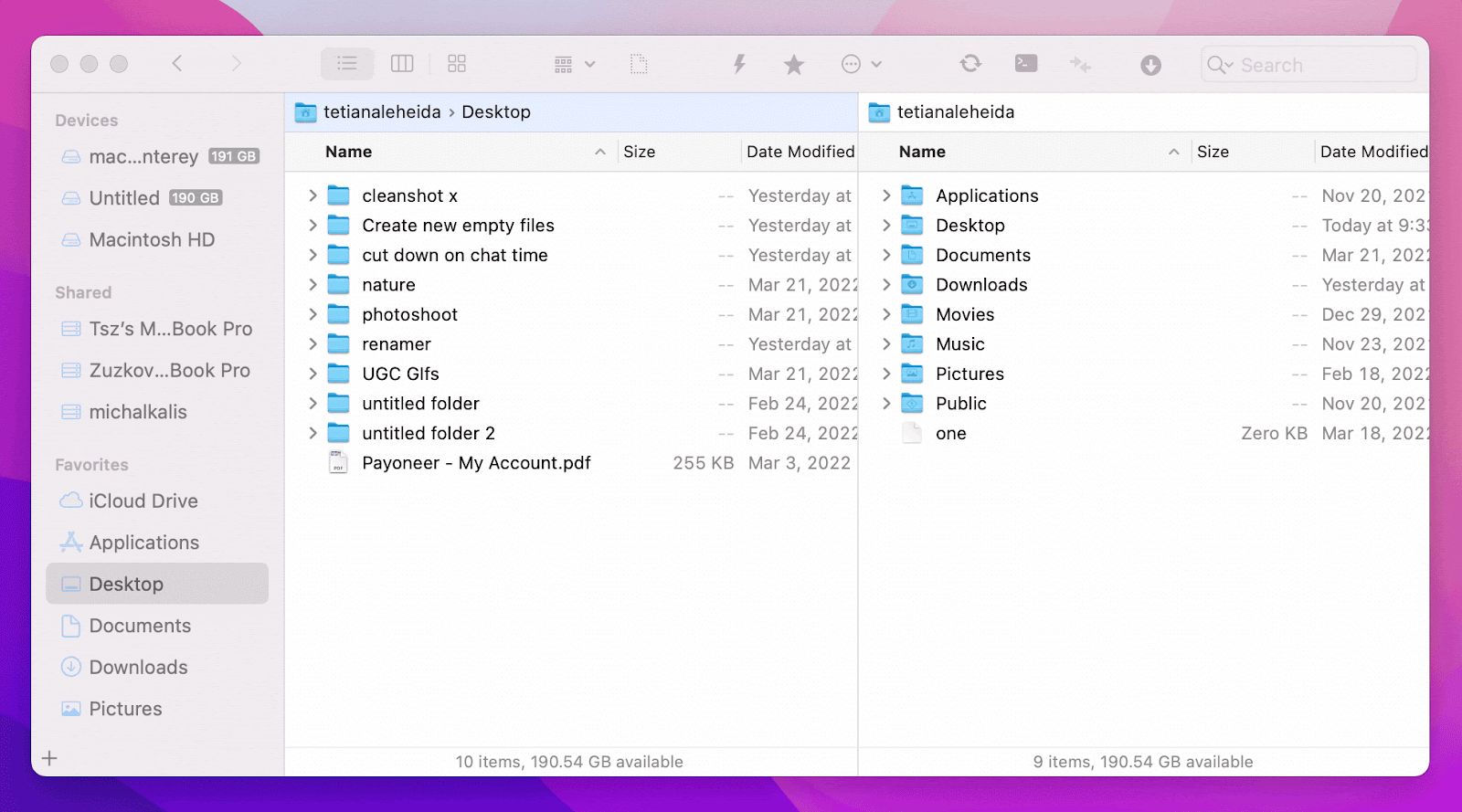Expand Applications folder in right pane
The image size is (1462, 812).
coord(886,195)
